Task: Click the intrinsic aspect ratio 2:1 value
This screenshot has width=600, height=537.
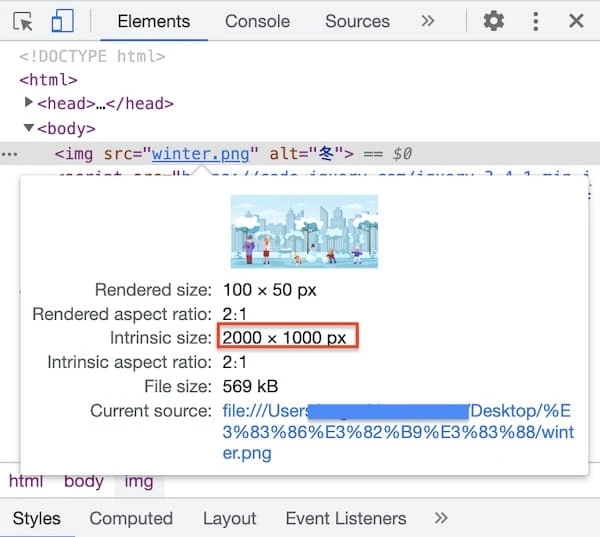Action: 235,362
